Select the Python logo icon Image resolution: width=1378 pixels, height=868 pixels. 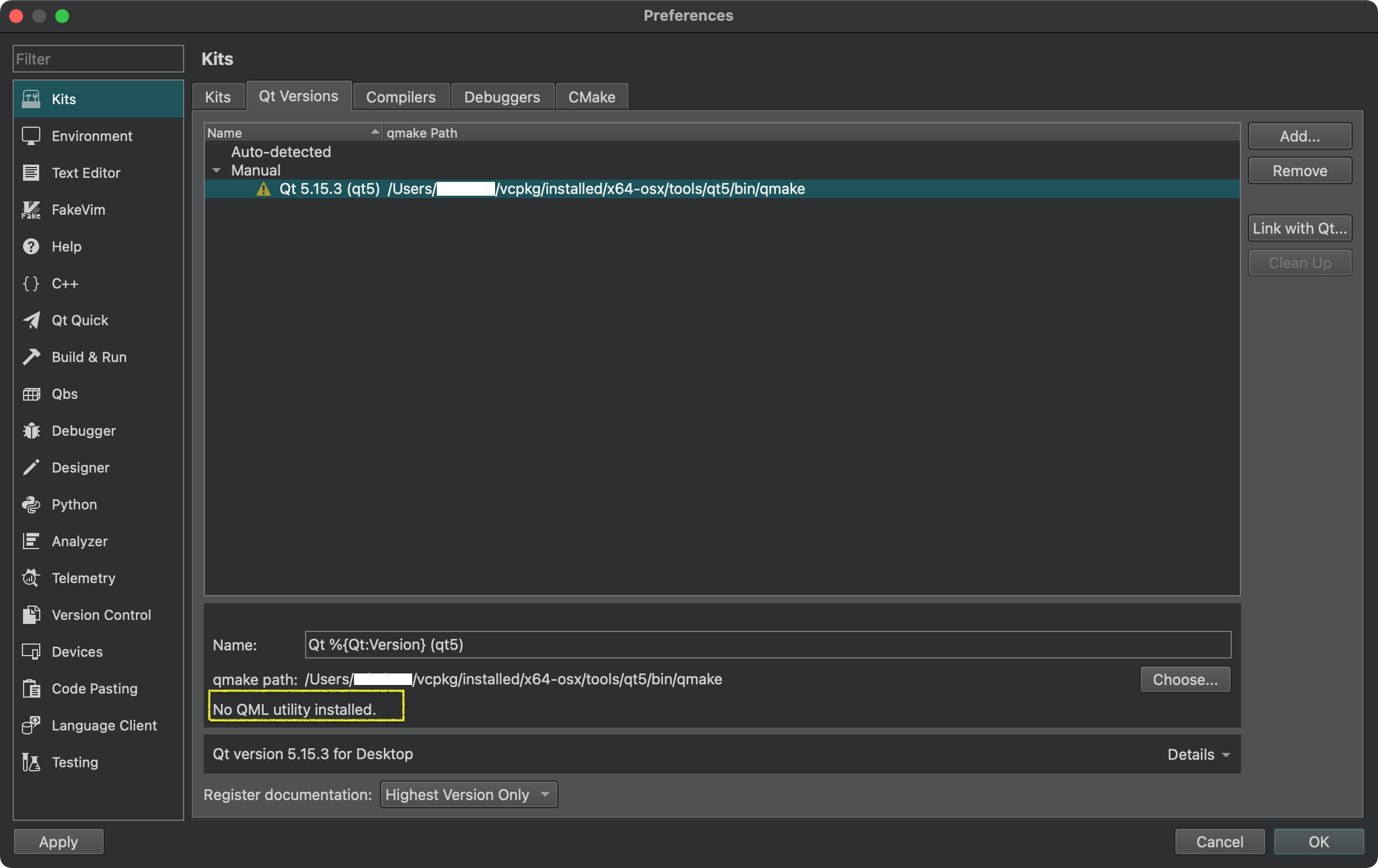point(31,505)
